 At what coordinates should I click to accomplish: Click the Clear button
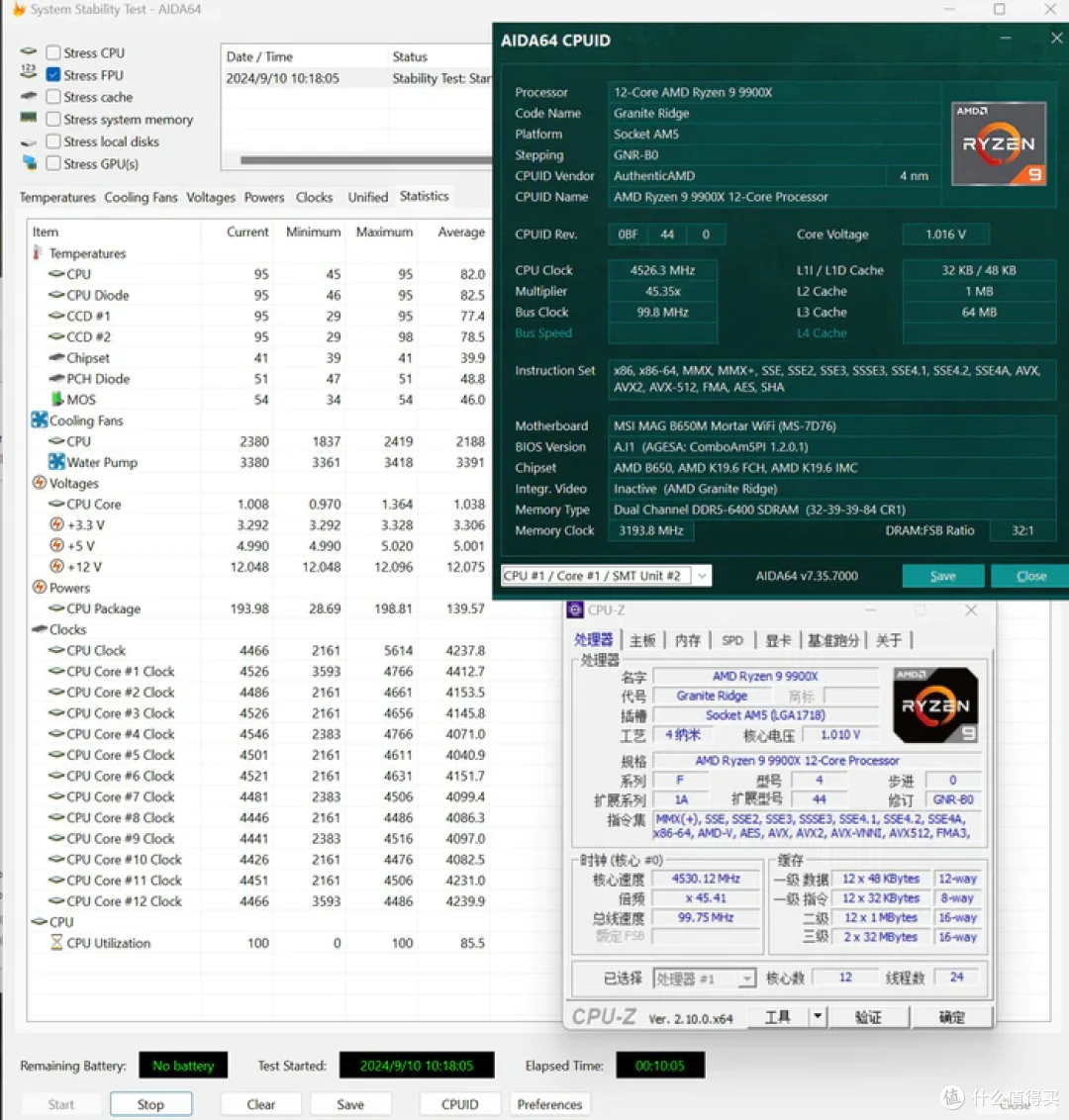(x=261, y=1104)
